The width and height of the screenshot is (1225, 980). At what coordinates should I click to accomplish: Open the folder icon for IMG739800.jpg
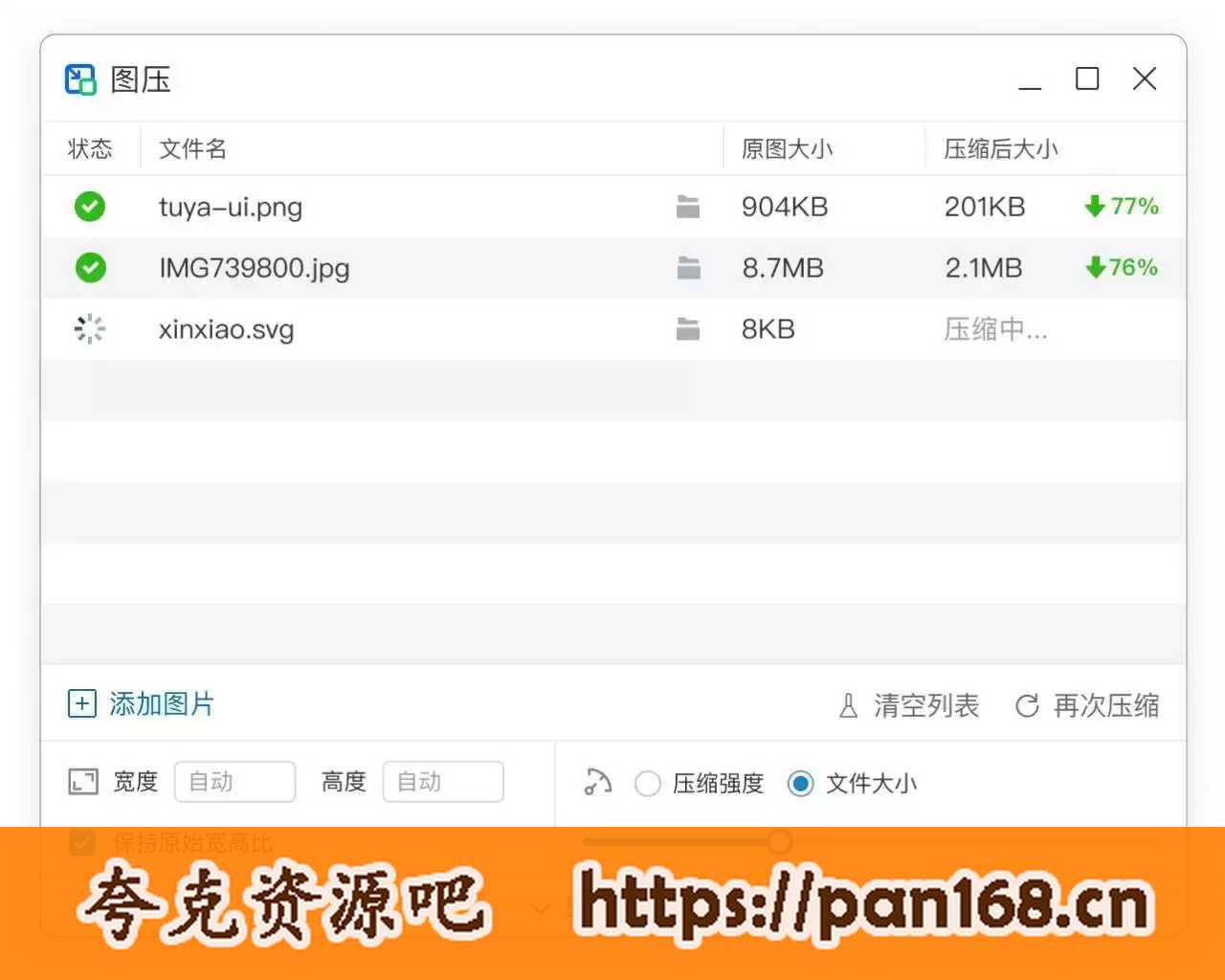click(x=688, y=267)
